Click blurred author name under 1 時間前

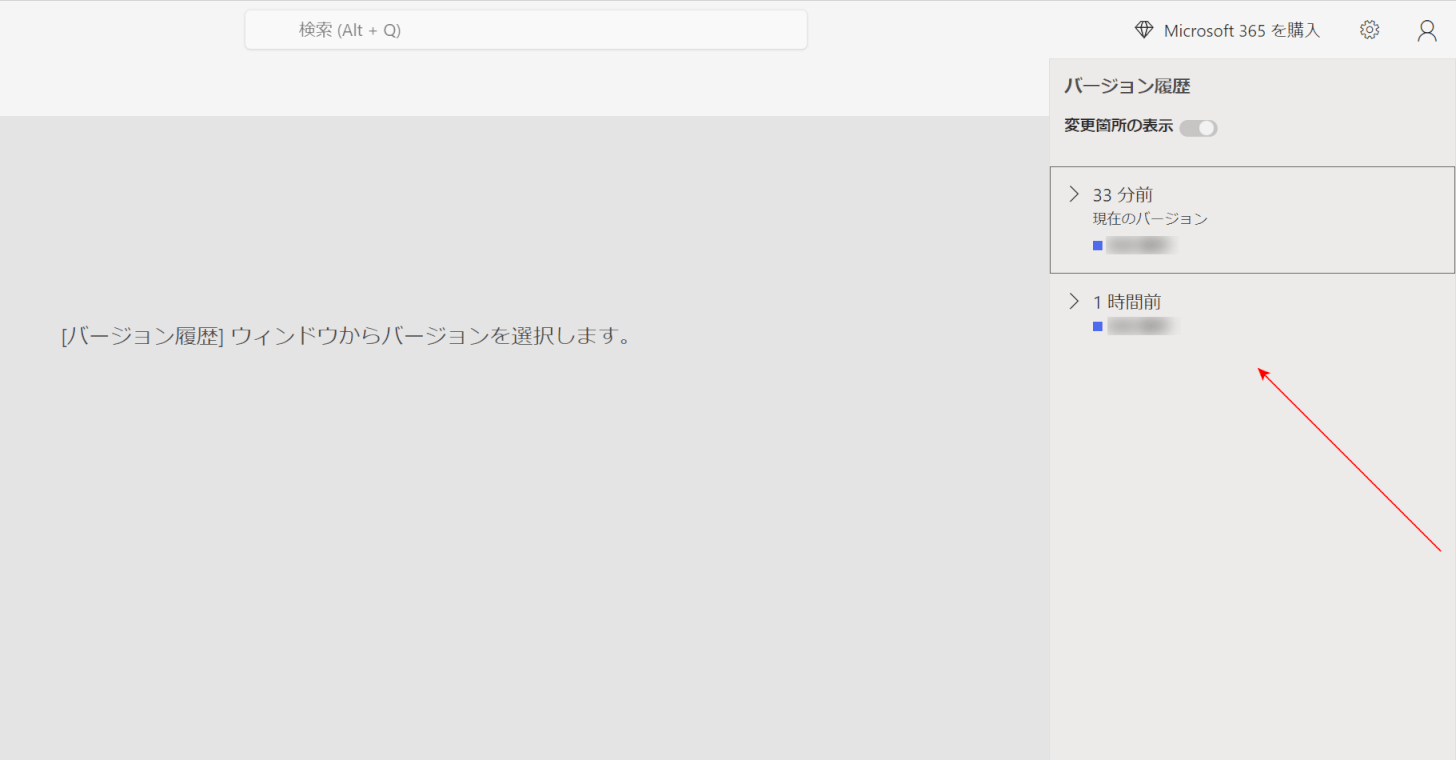point(1139,326)
